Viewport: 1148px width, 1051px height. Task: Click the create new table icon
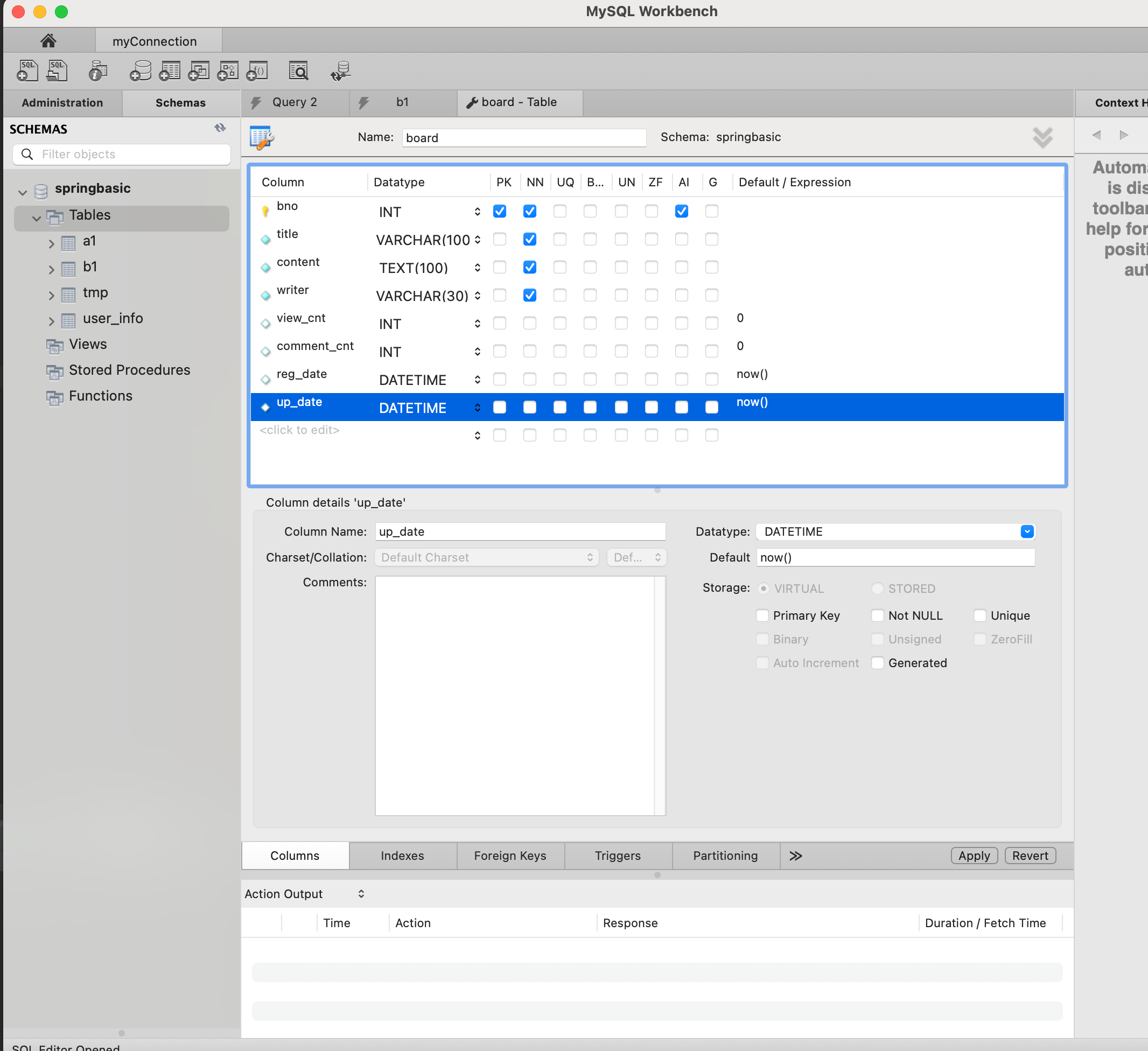point(170,71)
